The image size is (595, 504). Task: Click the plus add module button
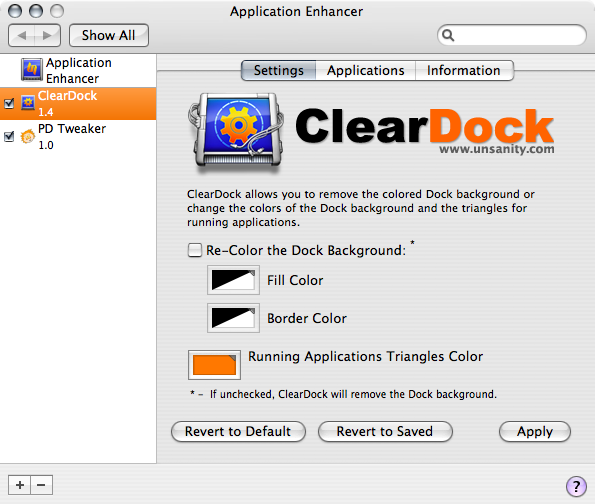pos(20,485)
